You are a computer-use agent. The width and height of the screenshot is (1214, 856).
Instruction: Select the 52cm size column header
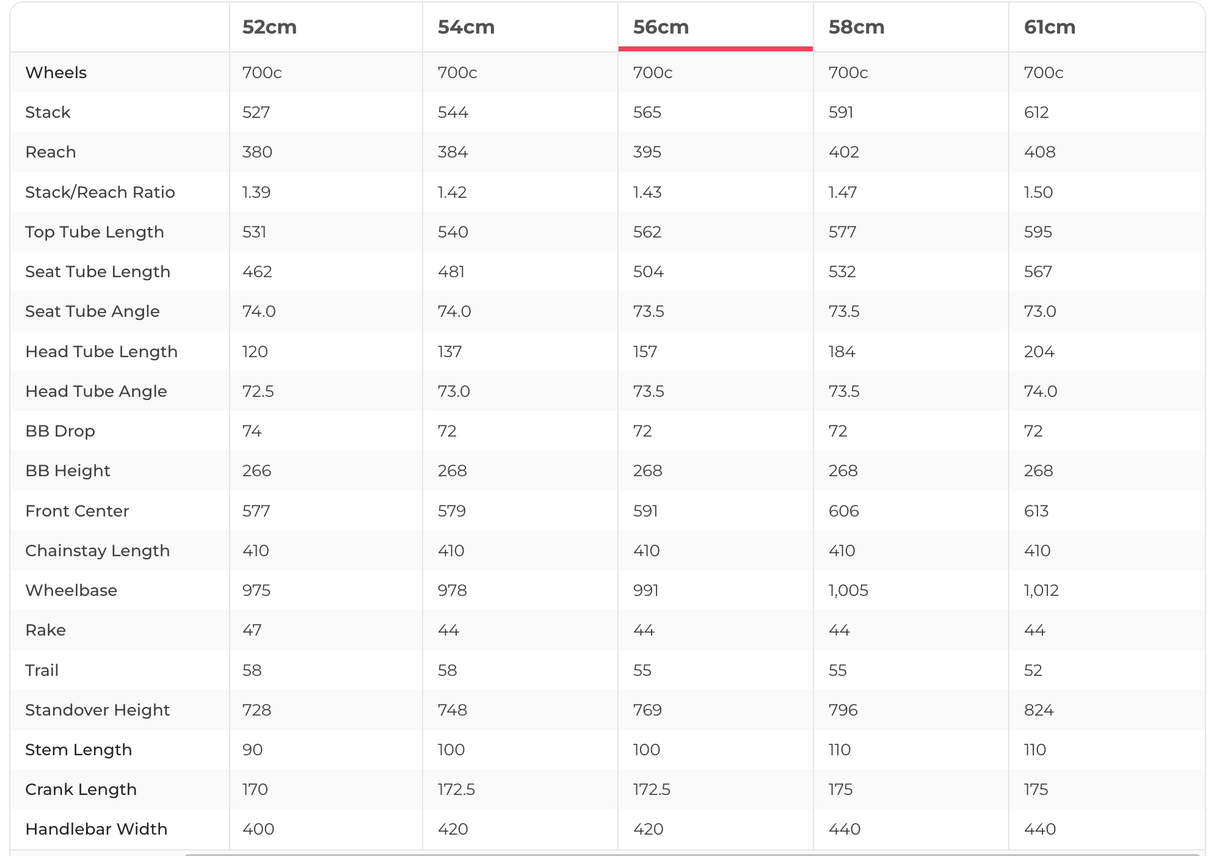269,28
